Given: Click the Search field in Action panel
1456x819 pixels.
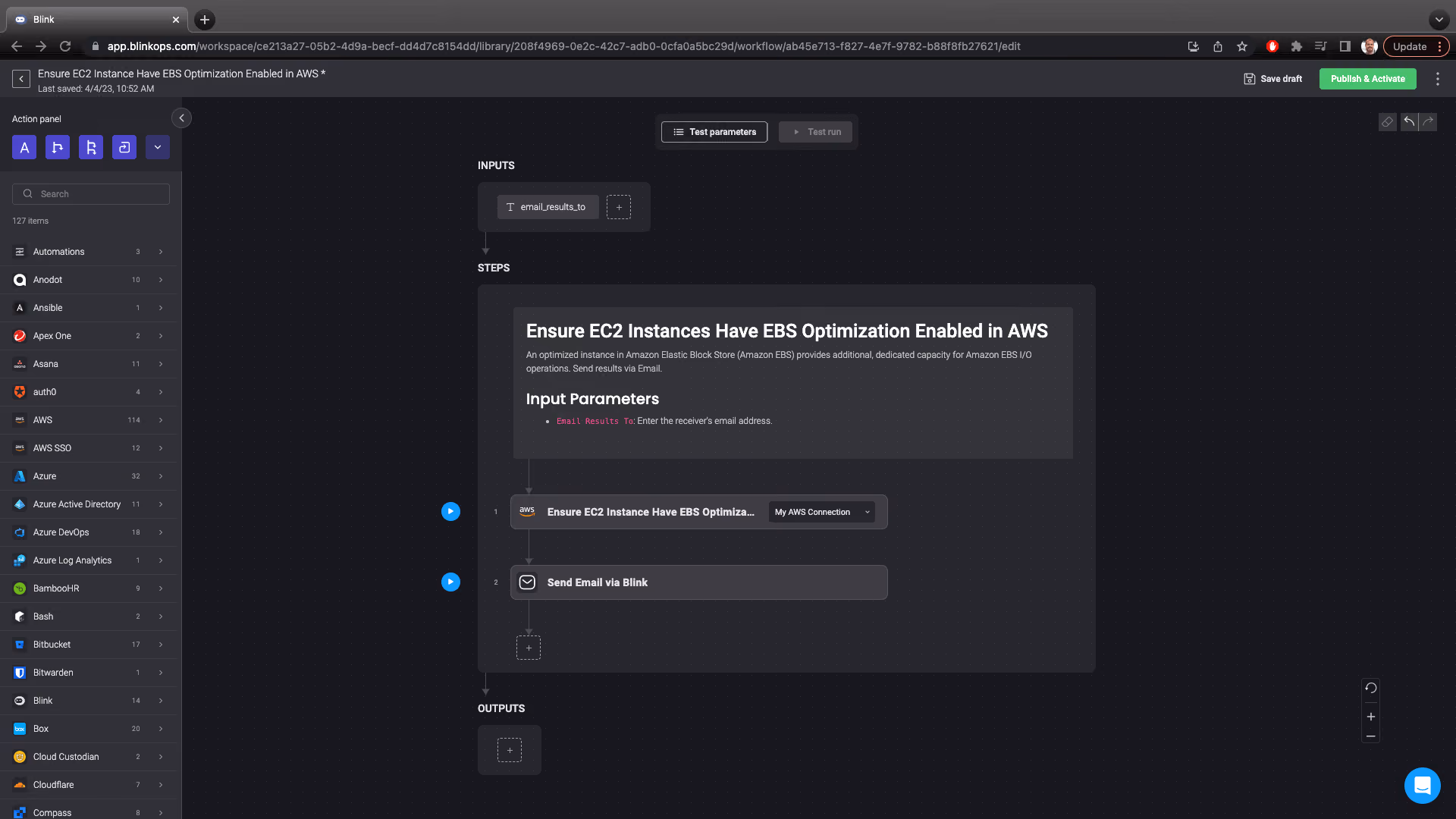Looking at the screenshot, I should tap(91, 194).
